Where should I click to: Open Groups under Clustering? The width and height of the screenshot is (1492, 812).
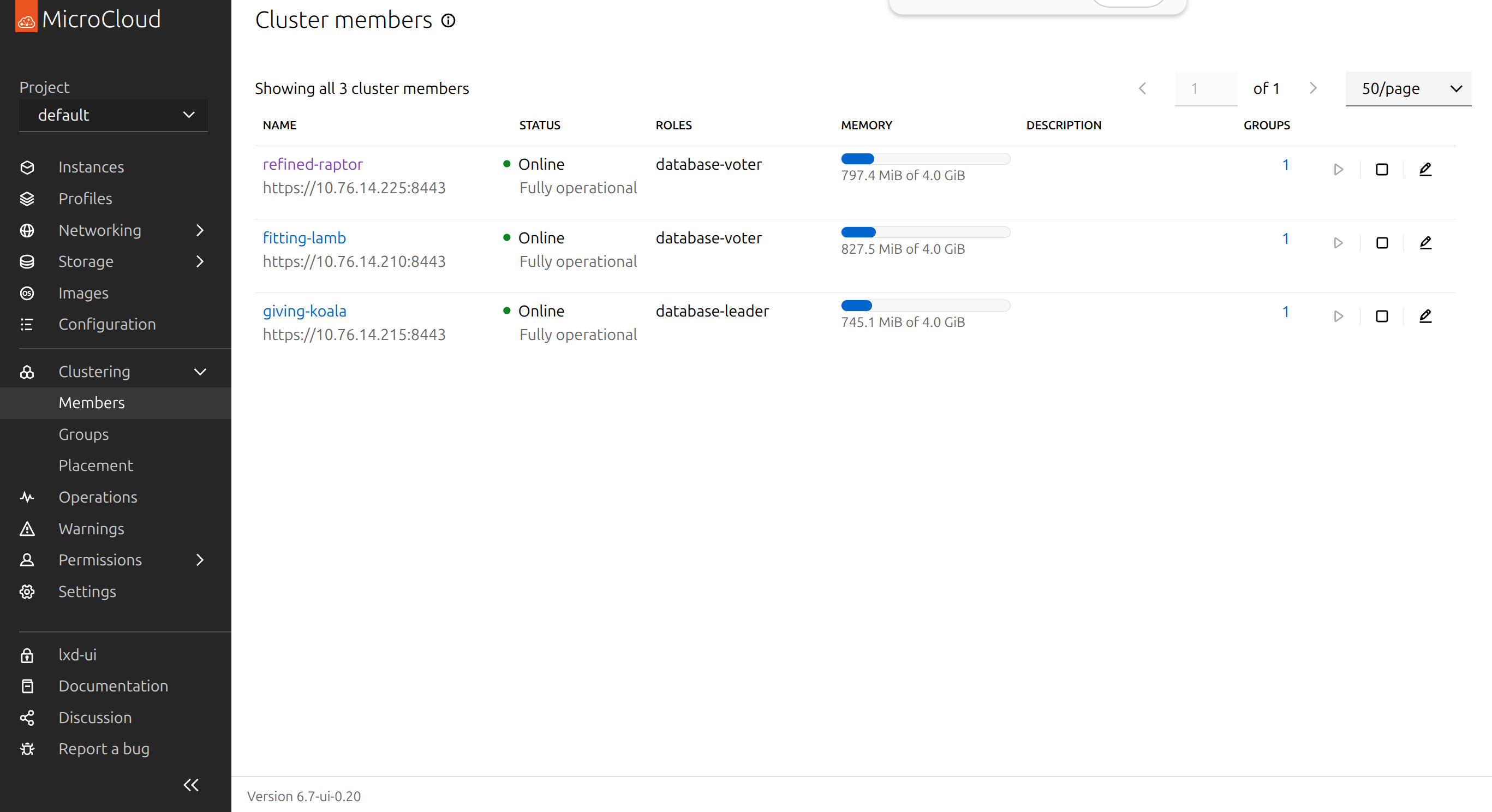[83, 434]
